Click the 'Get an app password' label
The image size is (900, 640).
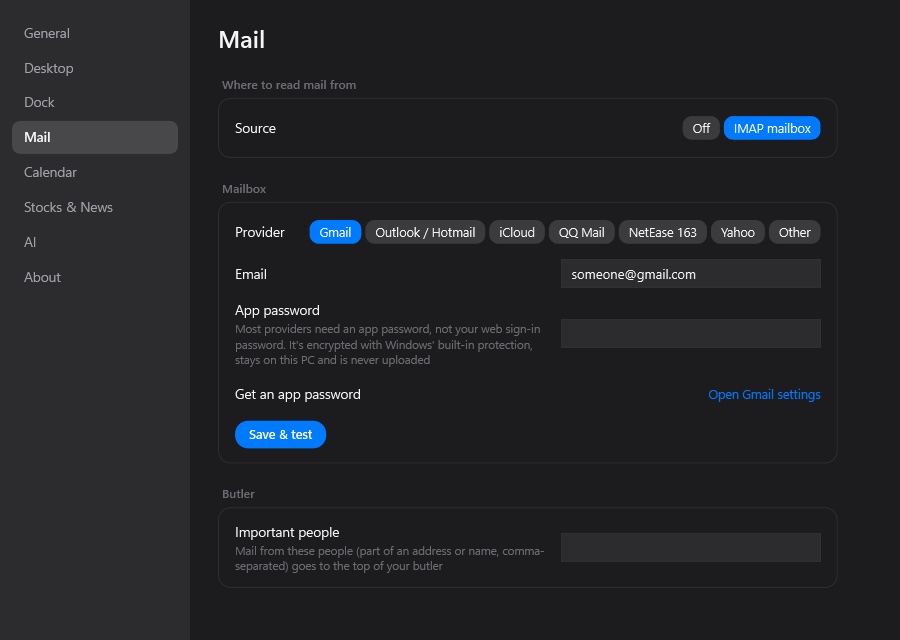click(298, 394)
